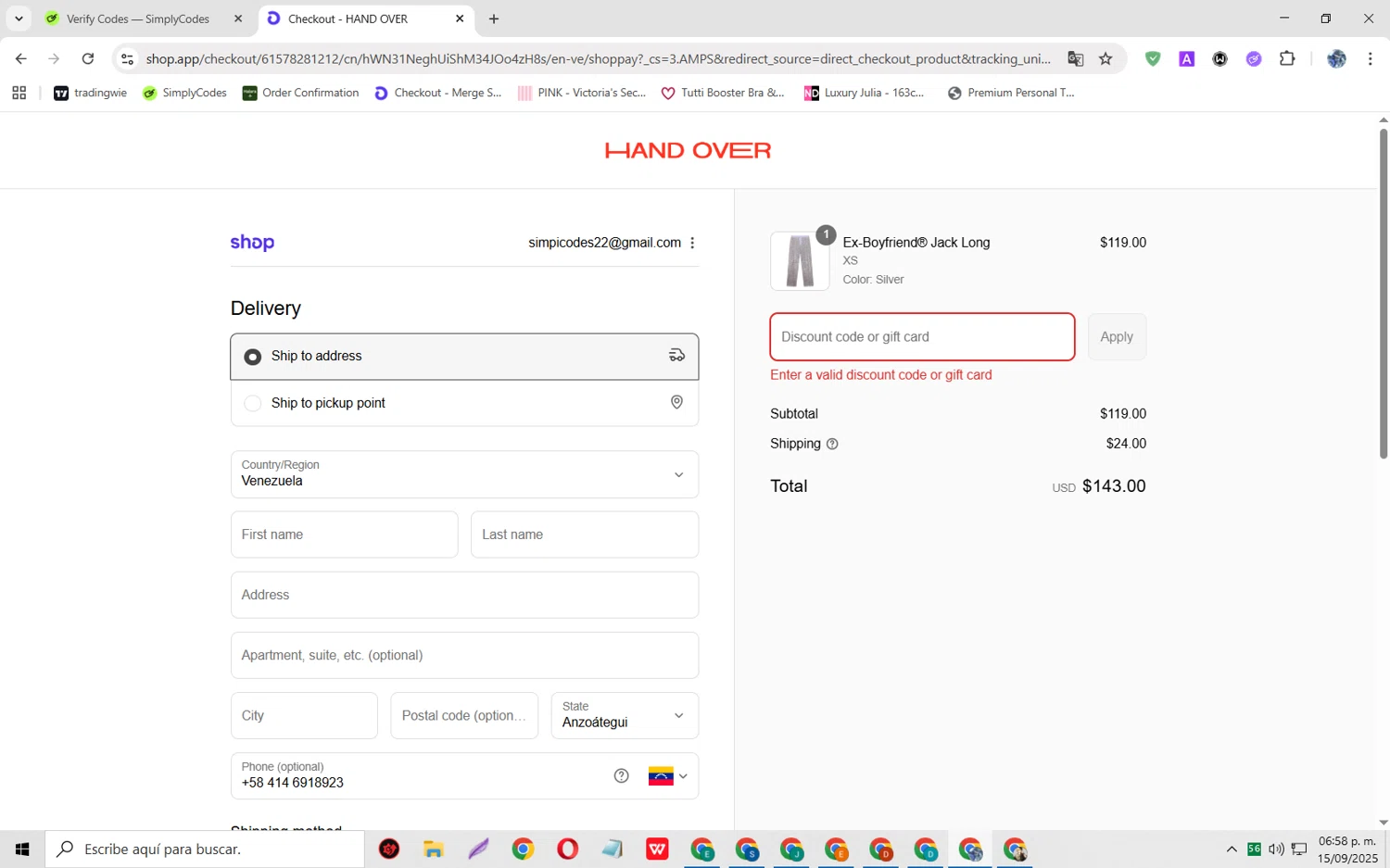The image size is (1390, 868).
Task: Click the HAND OVER store logo
Action: (688, 150)
